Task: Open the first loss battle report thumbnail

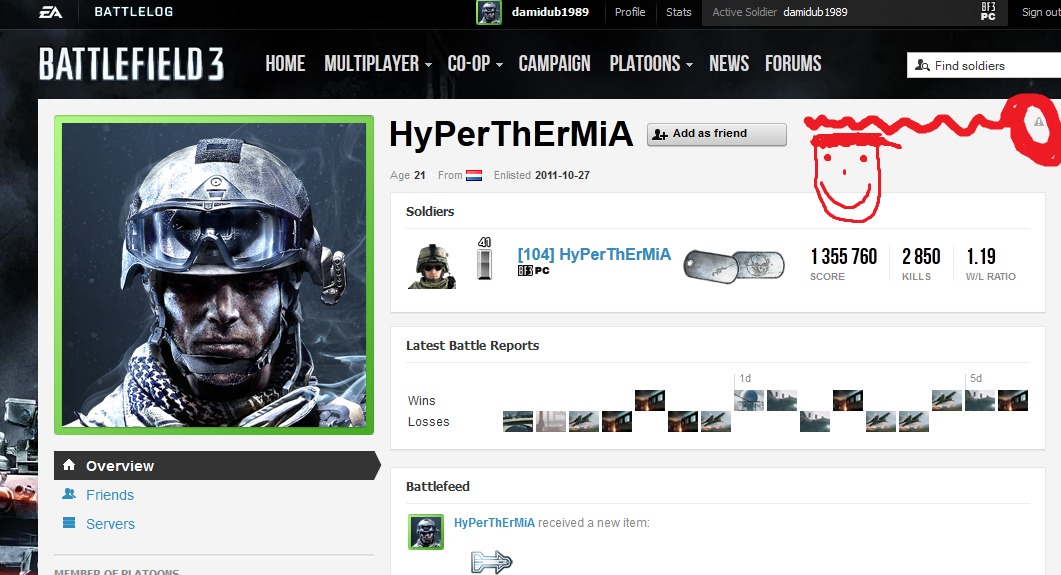Action: point(518,421)
